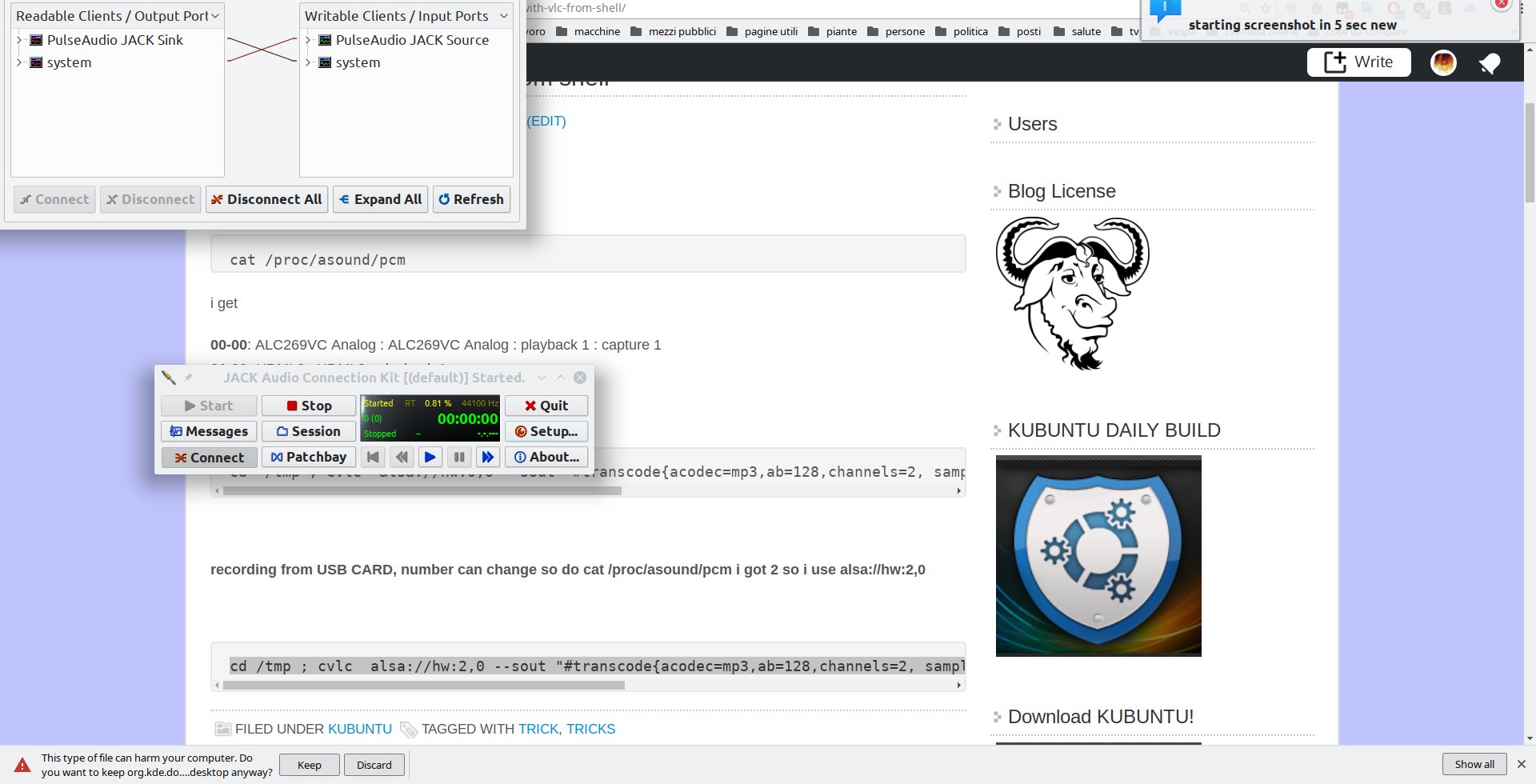Image resolution: width=1536 pixels, height=784 pixels.
Task: Click the disabled Disconnect button in Connections window
Action: 150,199
